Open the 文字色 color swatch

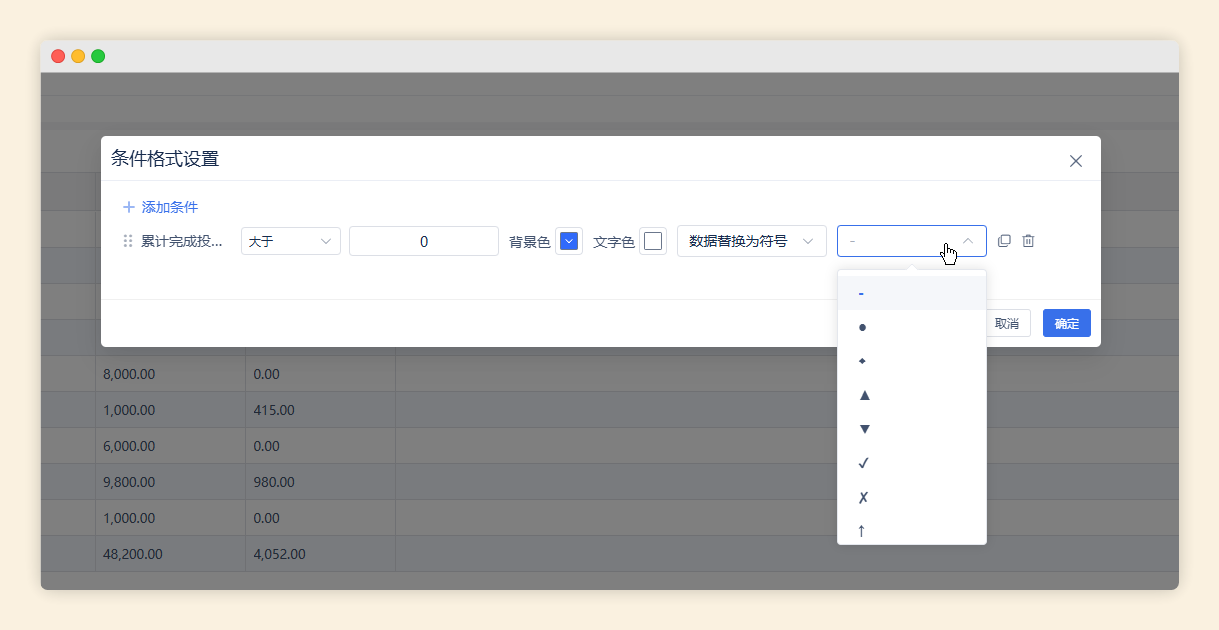pyautogui.click(x=652, y=241)
